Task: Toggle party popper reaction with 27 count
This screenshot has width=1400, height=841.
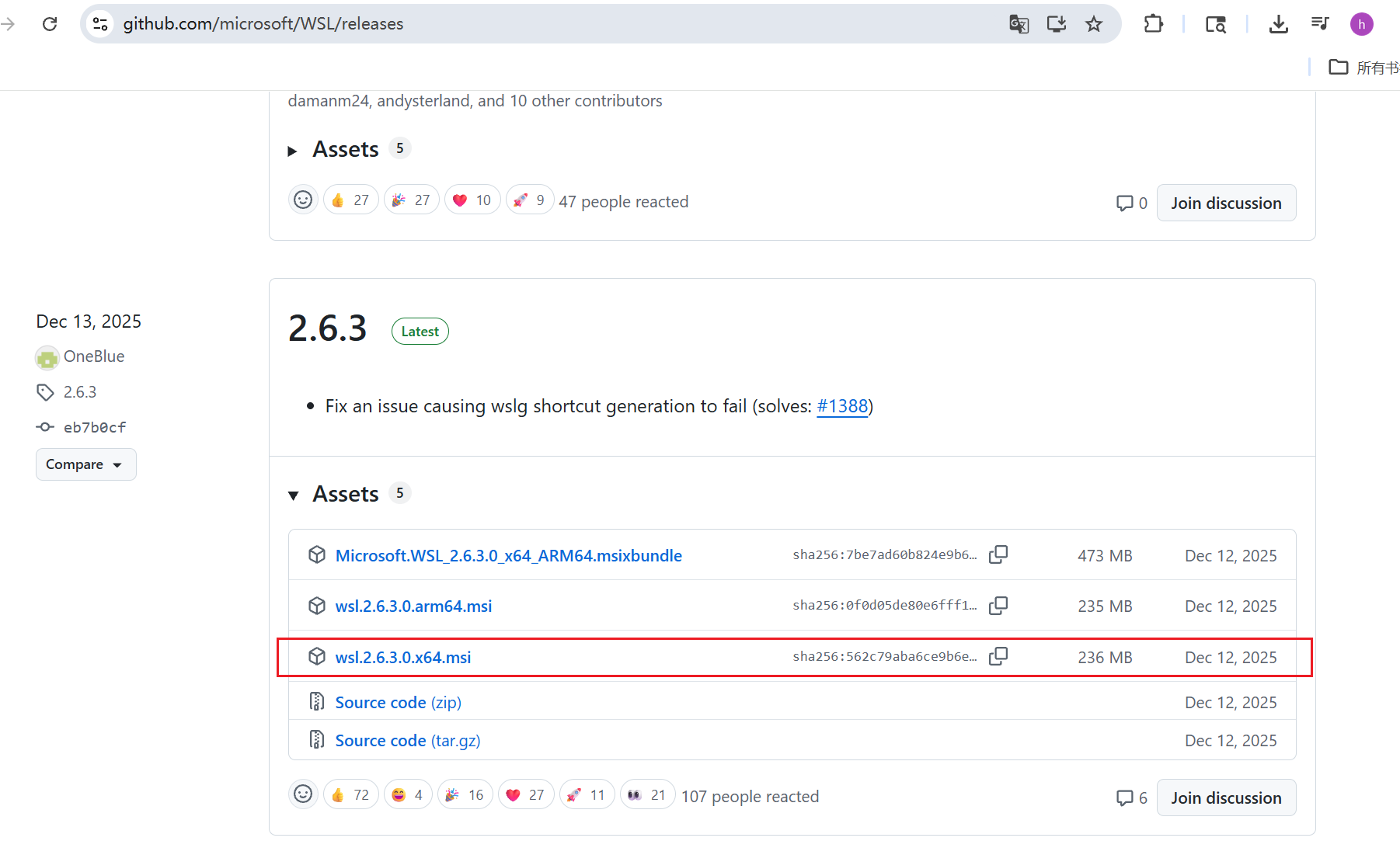Action: pyautogui.click(x=412, y=200)
